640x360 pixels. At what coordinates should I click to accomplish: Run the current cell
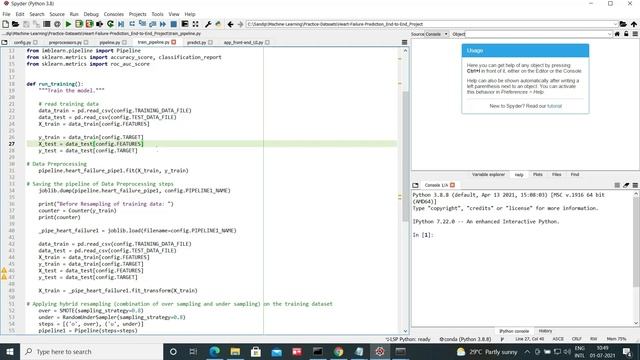[79, 24]
